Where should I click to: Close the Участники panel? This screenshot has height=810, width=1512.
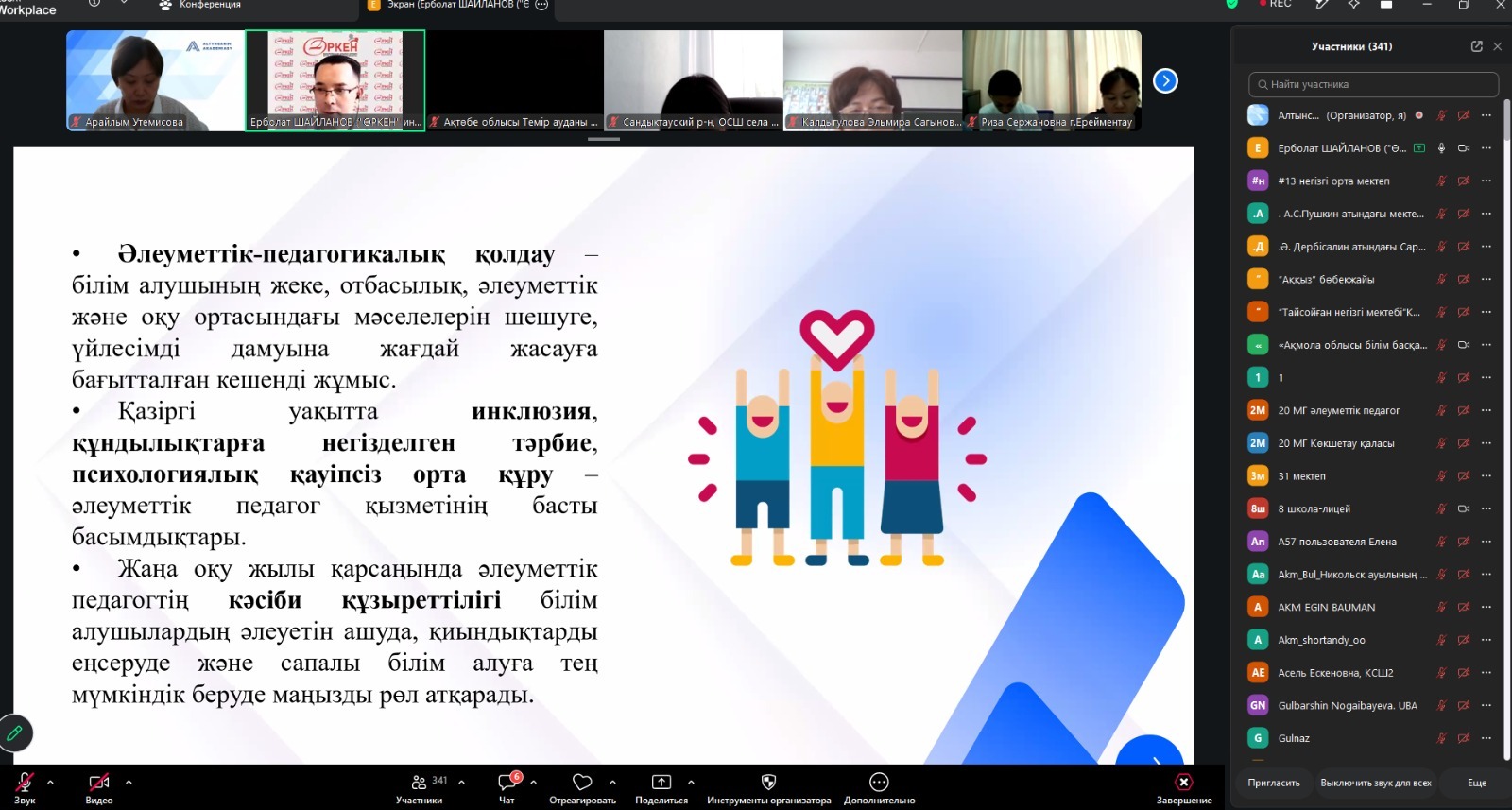pyautogui.click(x=1497, y=46)
